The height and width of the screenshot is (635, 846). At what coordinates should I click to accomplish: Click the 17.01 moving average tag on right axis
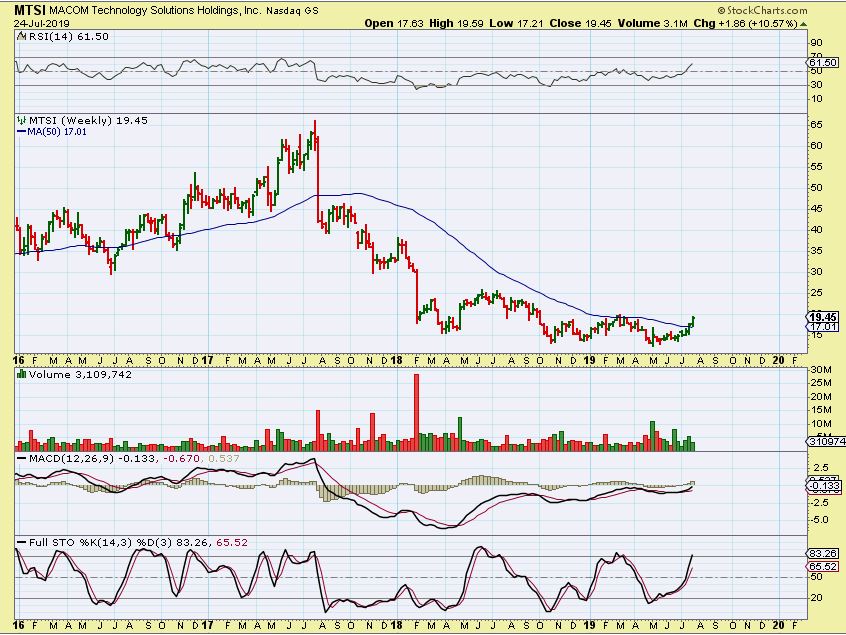[823, 326]
